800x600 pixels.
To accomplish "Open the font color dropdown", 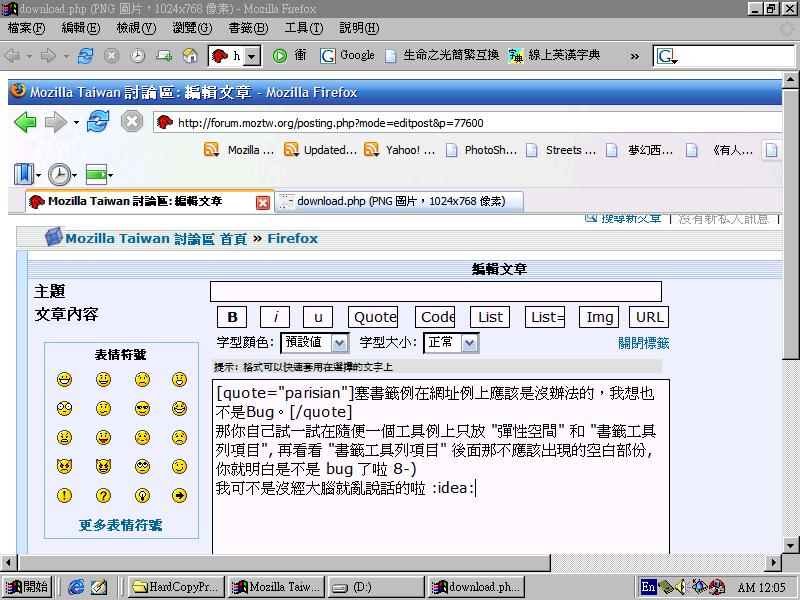I will pyautogui.click(x=339, y=343).
